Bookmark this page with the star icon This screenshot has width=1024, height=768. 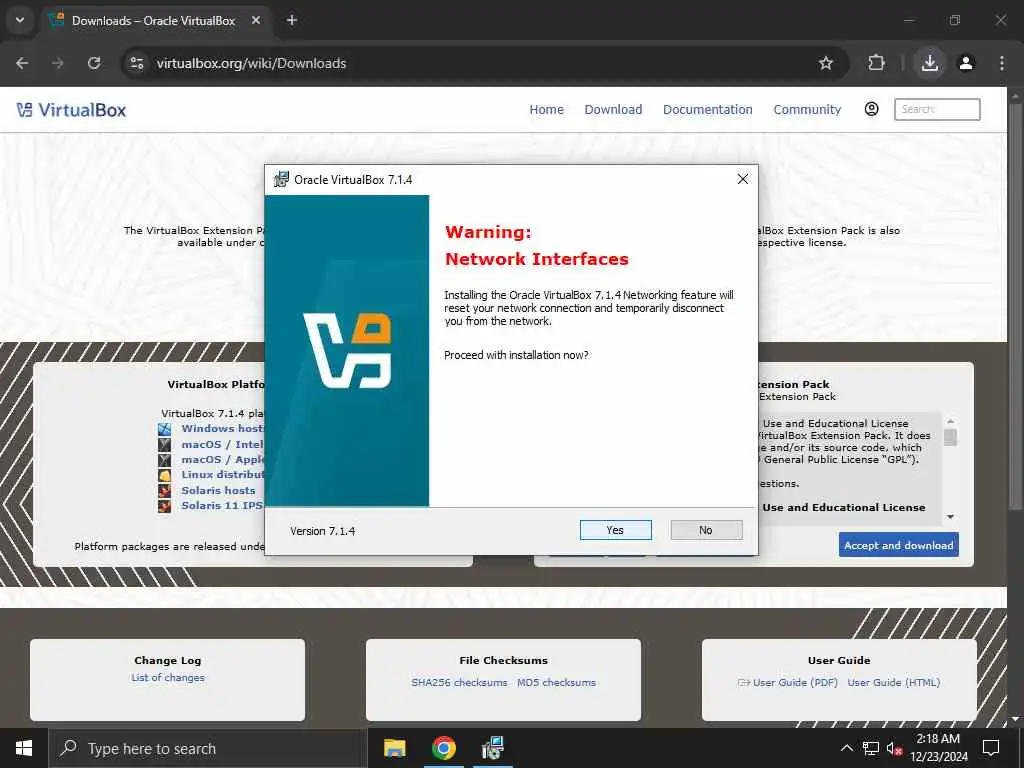pos(825,63)
